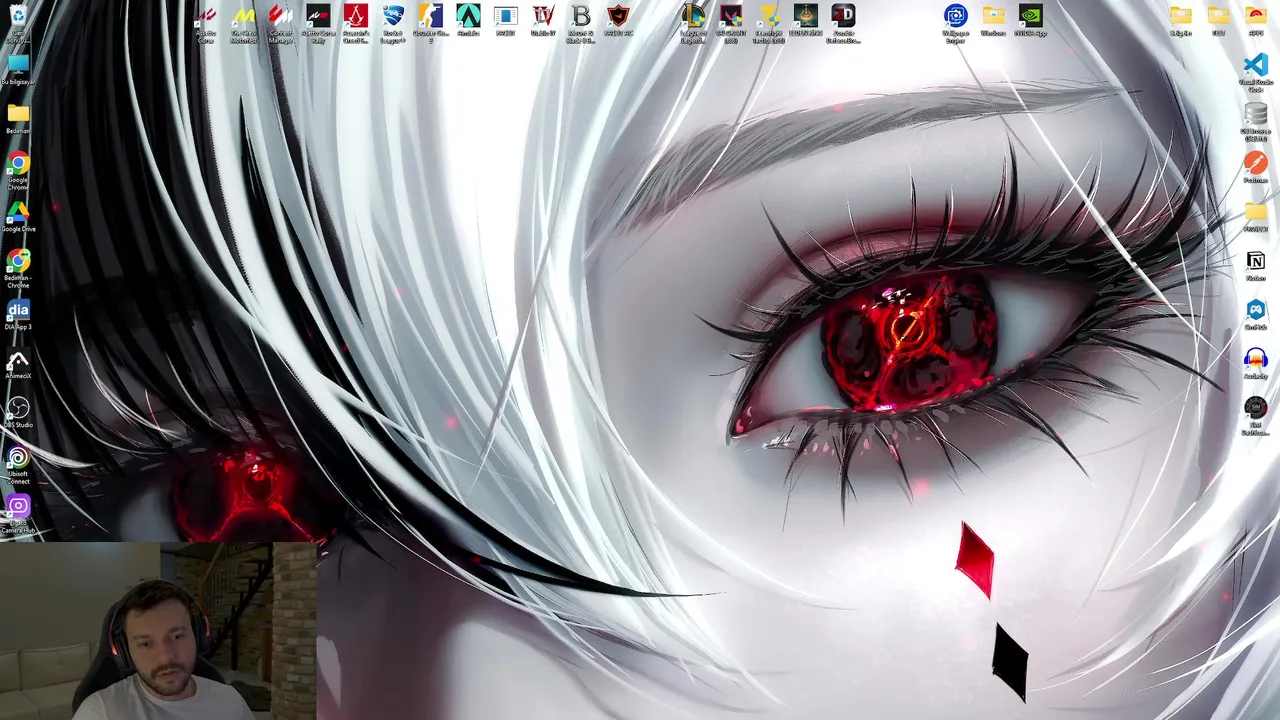Select the Assetto Corsa game shortcut

click(206, 24)
